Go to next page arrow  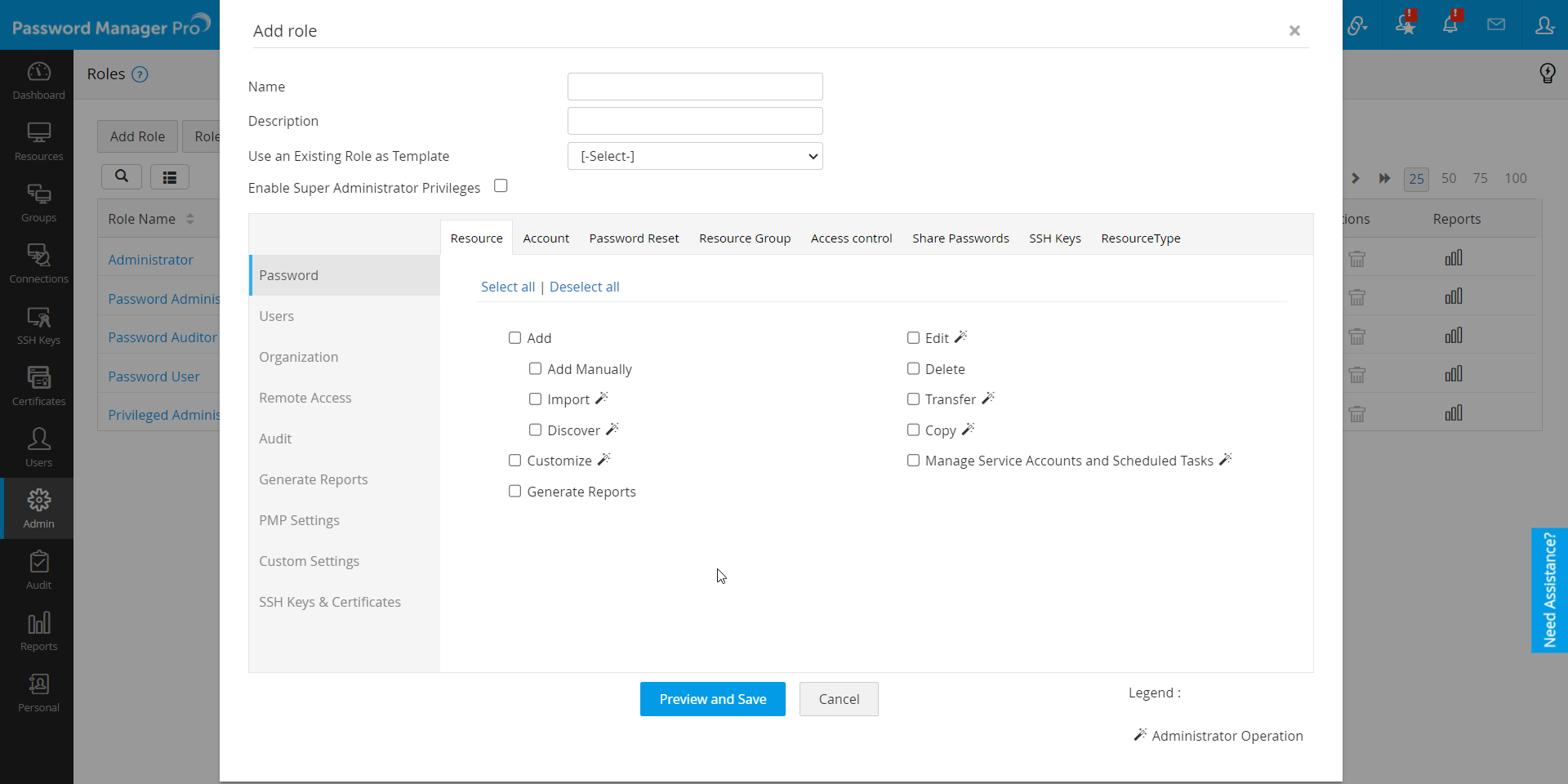click(x=1355, y=178)
